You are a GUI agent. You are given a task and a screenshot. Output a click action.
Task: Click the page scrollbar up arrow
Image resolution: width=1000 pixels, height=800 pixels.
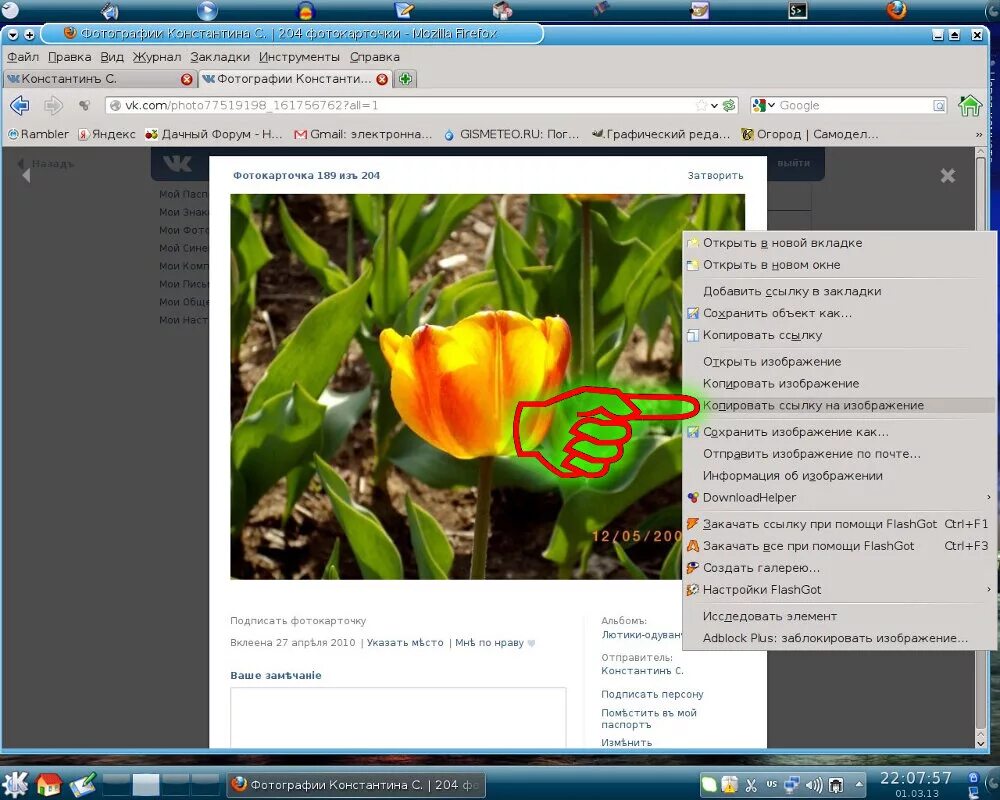coord(982,152)
